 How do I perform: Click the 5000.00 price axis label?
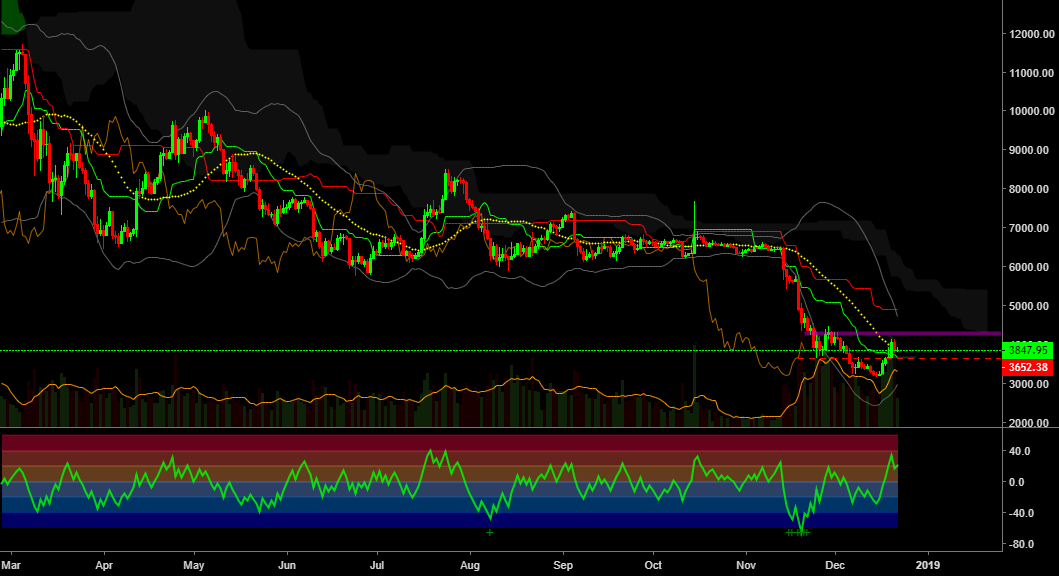coord(1028,306)
